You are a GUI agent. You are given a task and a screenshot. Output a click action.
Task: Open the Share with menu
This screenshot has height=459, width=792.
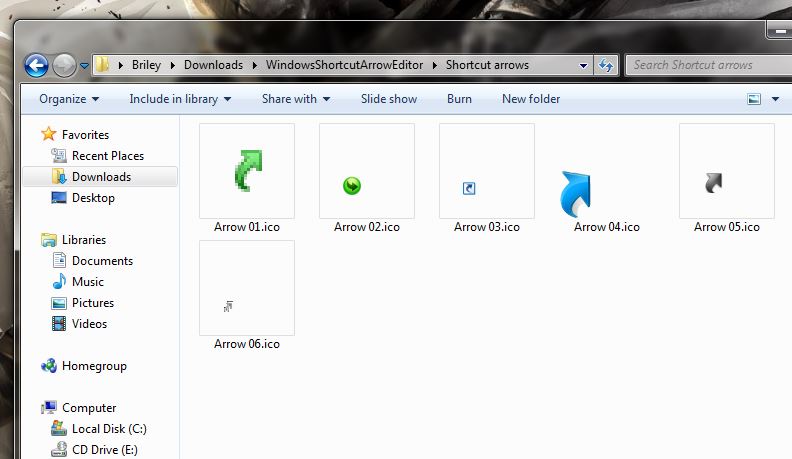coord(295,99)
